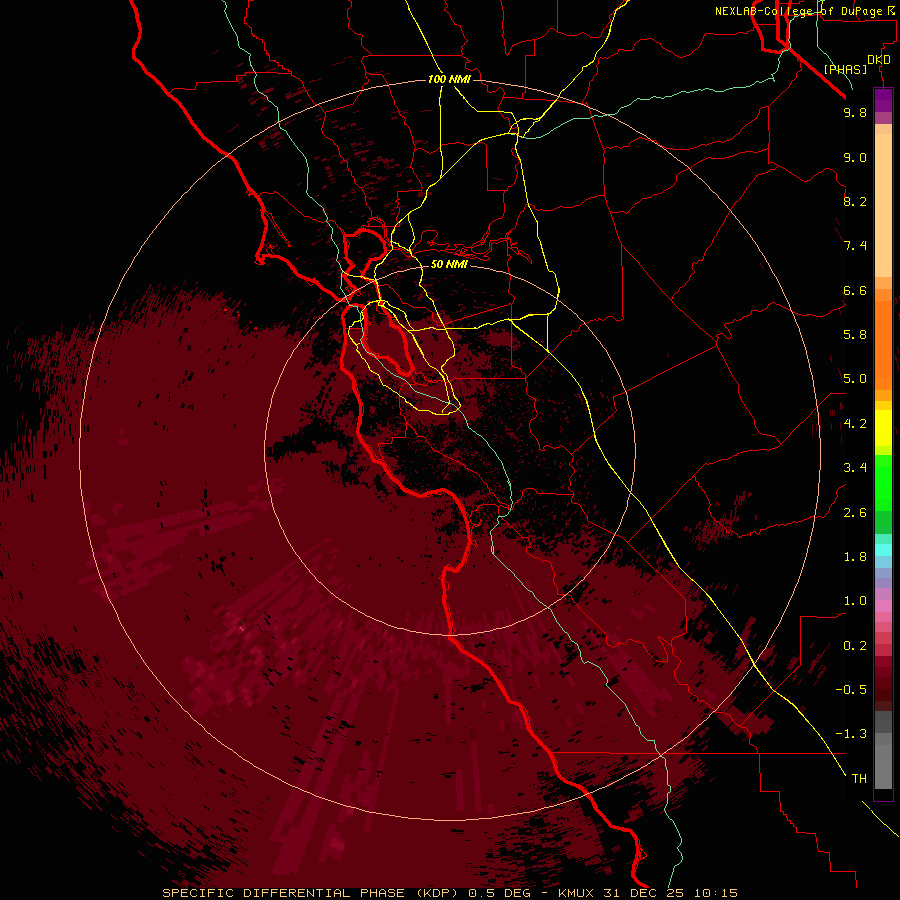The height and width of the screenshot is (900, 900).
Task: Select the 1.0 value on the color scale
Action: coord(855,601)
